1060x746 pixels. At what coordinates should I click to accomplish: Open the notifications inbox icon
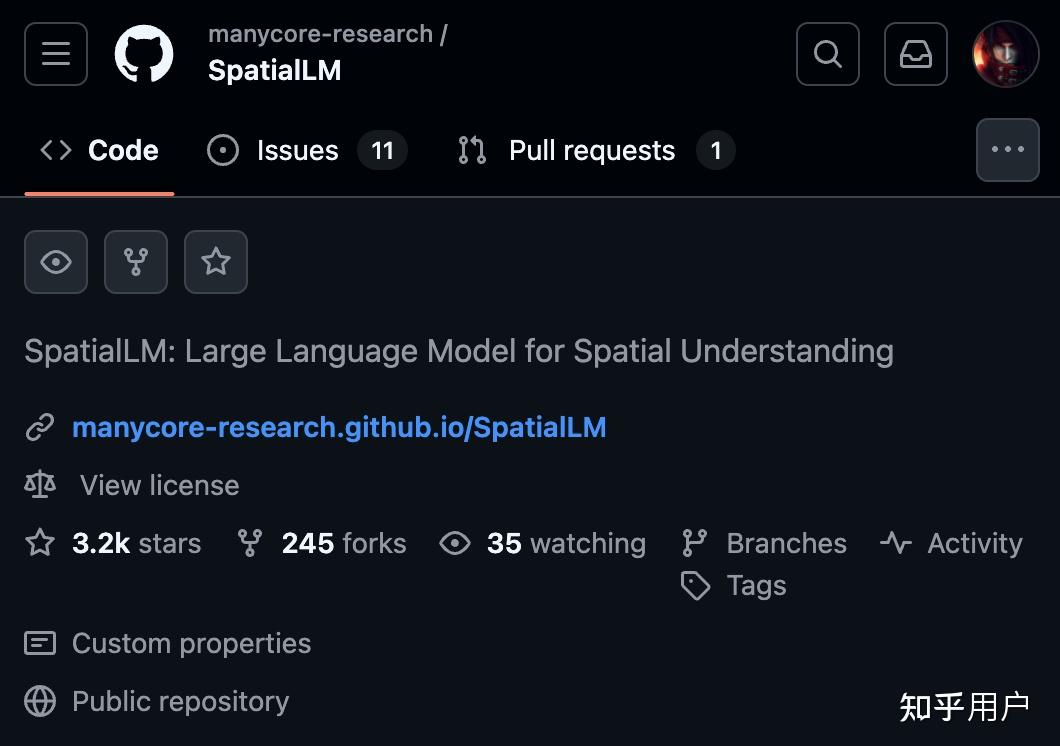[x=916, y=54]
